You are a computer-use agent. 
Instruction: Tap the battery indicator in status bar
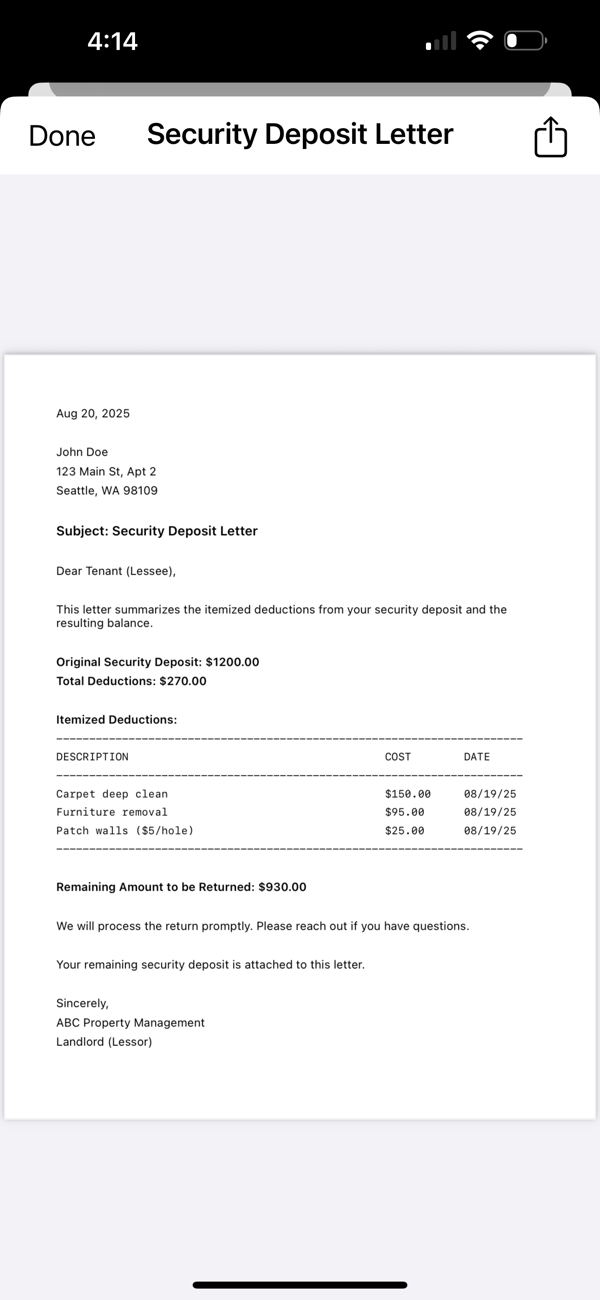(524, 40)
